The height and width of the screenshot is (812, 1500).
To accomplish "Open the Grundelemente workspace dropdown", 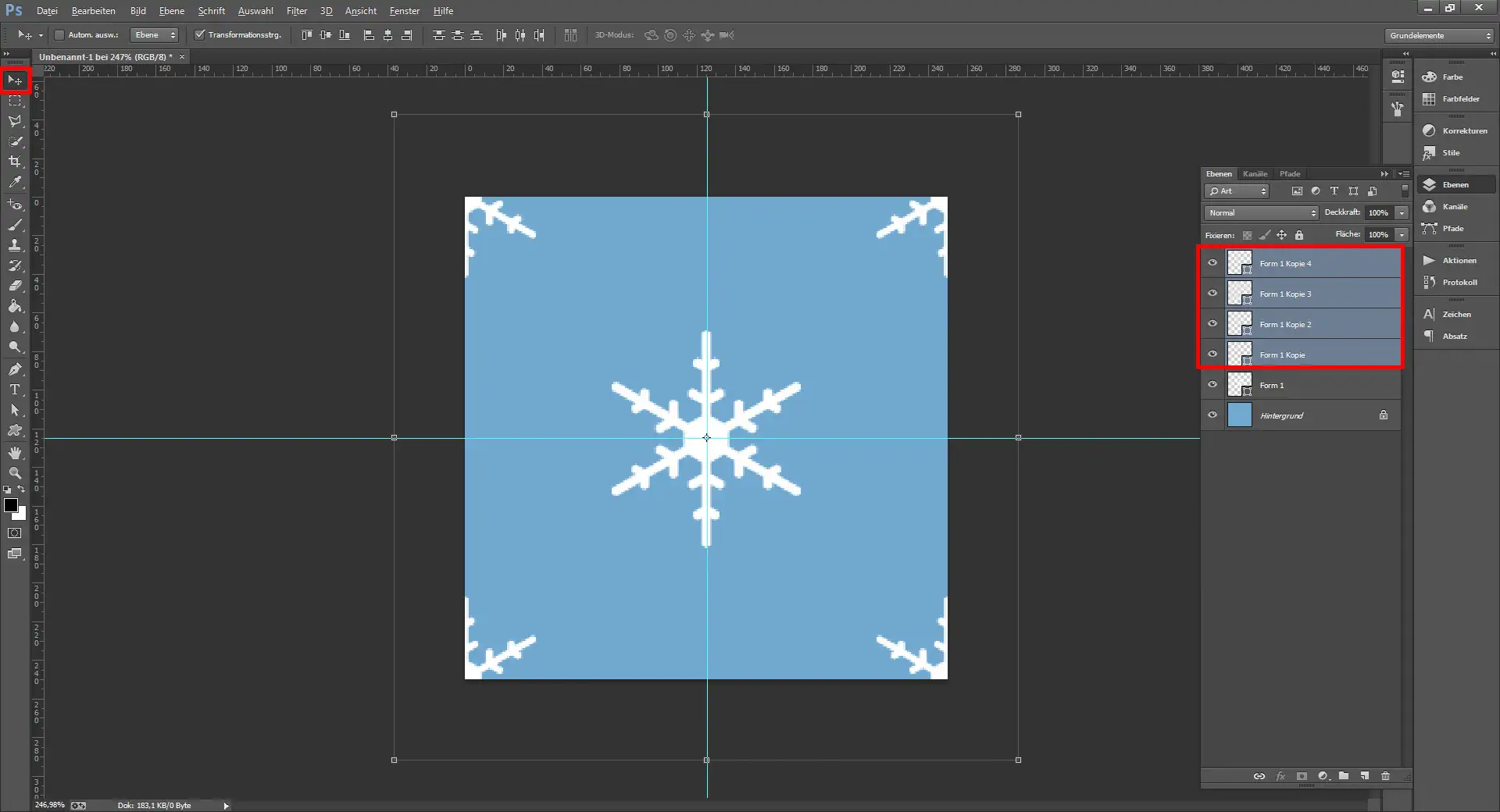I will point(1438,35).
